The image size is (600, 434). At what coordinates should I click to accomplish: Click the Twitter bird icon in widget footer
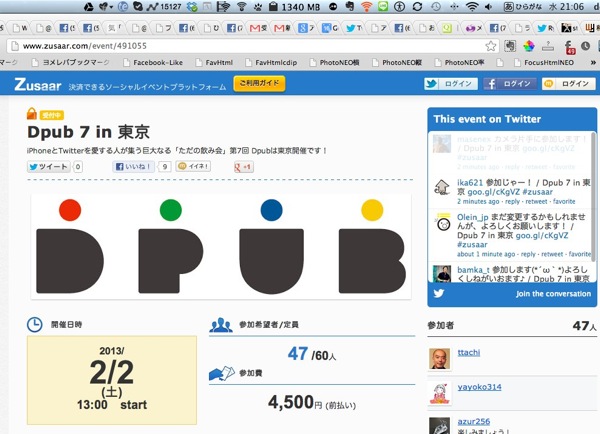pos(439,294)
